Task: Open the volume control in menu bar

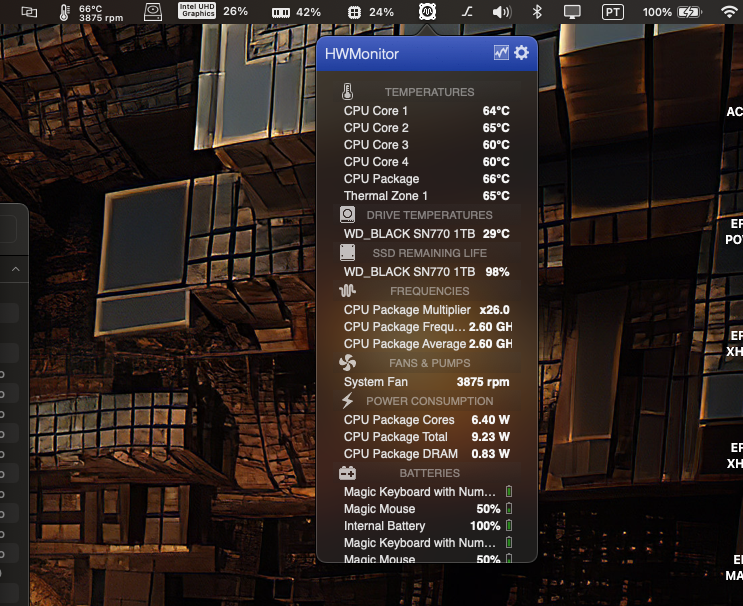Action: 502,12
